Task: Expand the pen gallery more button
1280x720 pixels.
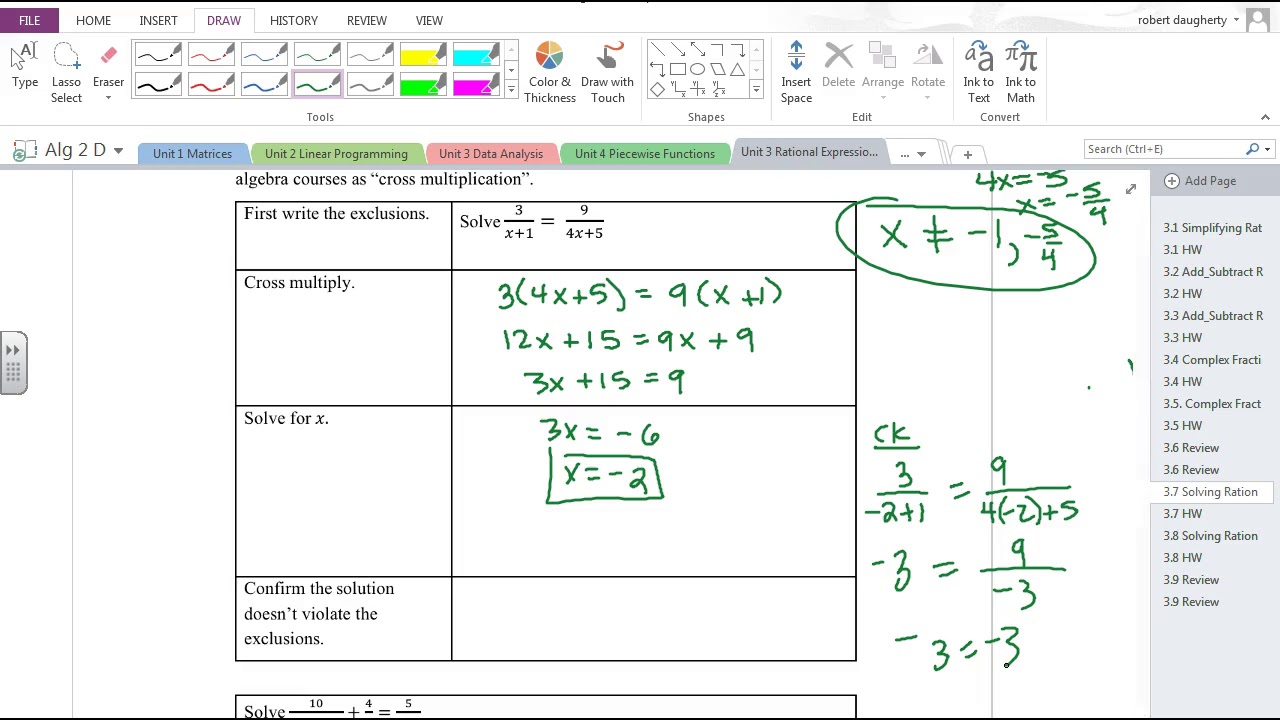Action: [511, 90]
